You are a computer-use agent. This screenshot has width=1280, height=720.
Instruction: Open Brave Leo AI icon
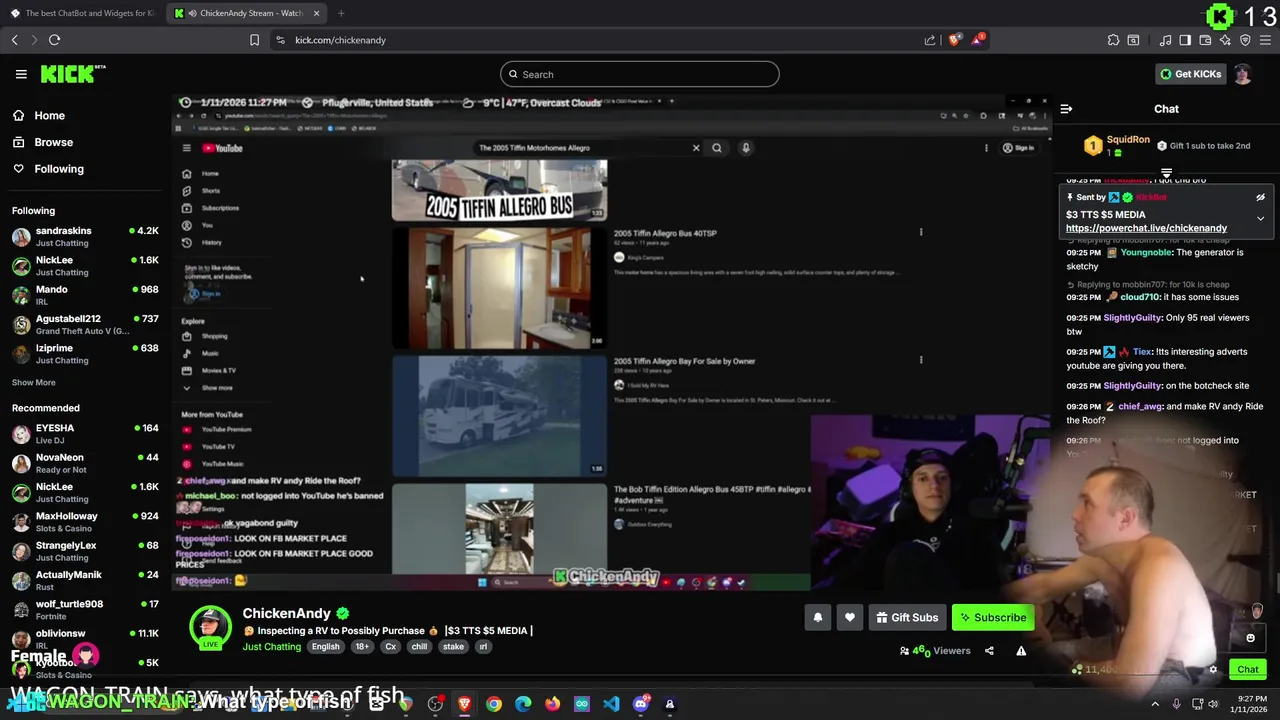coord(1225,40)
